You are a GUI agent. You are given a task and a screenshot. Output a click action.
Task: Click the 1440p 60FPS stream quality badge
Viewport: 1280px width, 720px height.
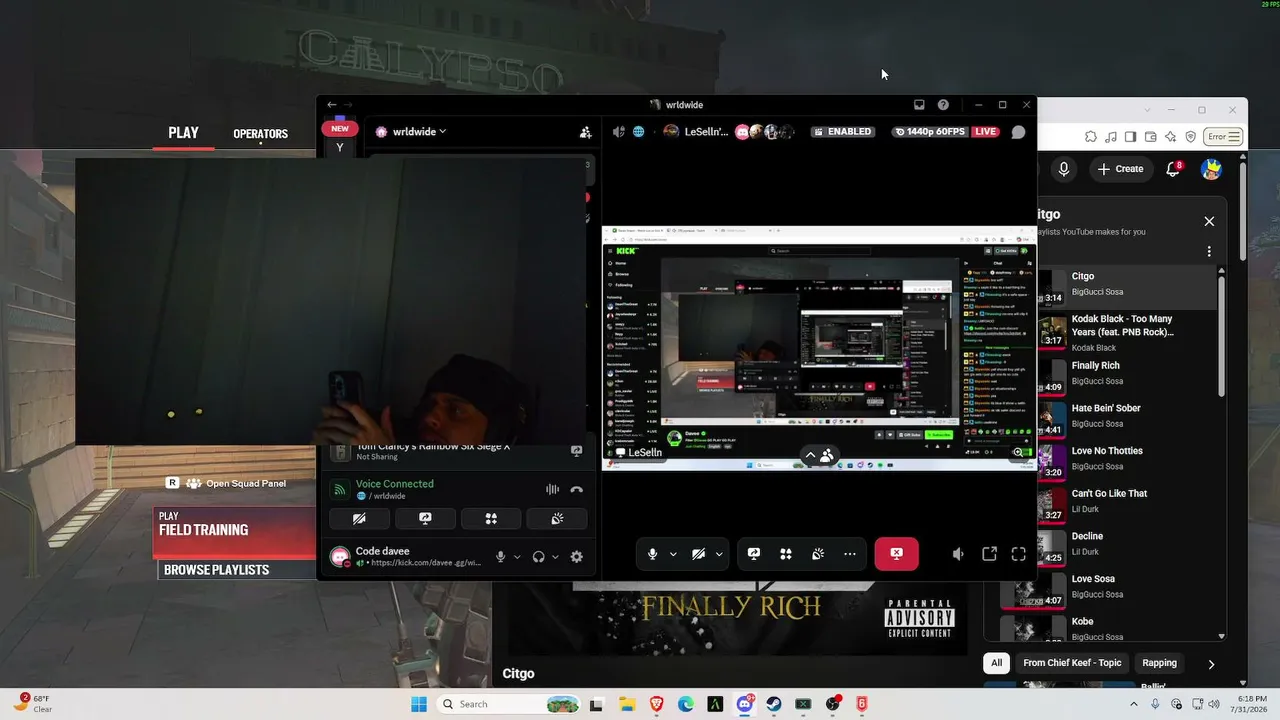click(x=930, y=132)
